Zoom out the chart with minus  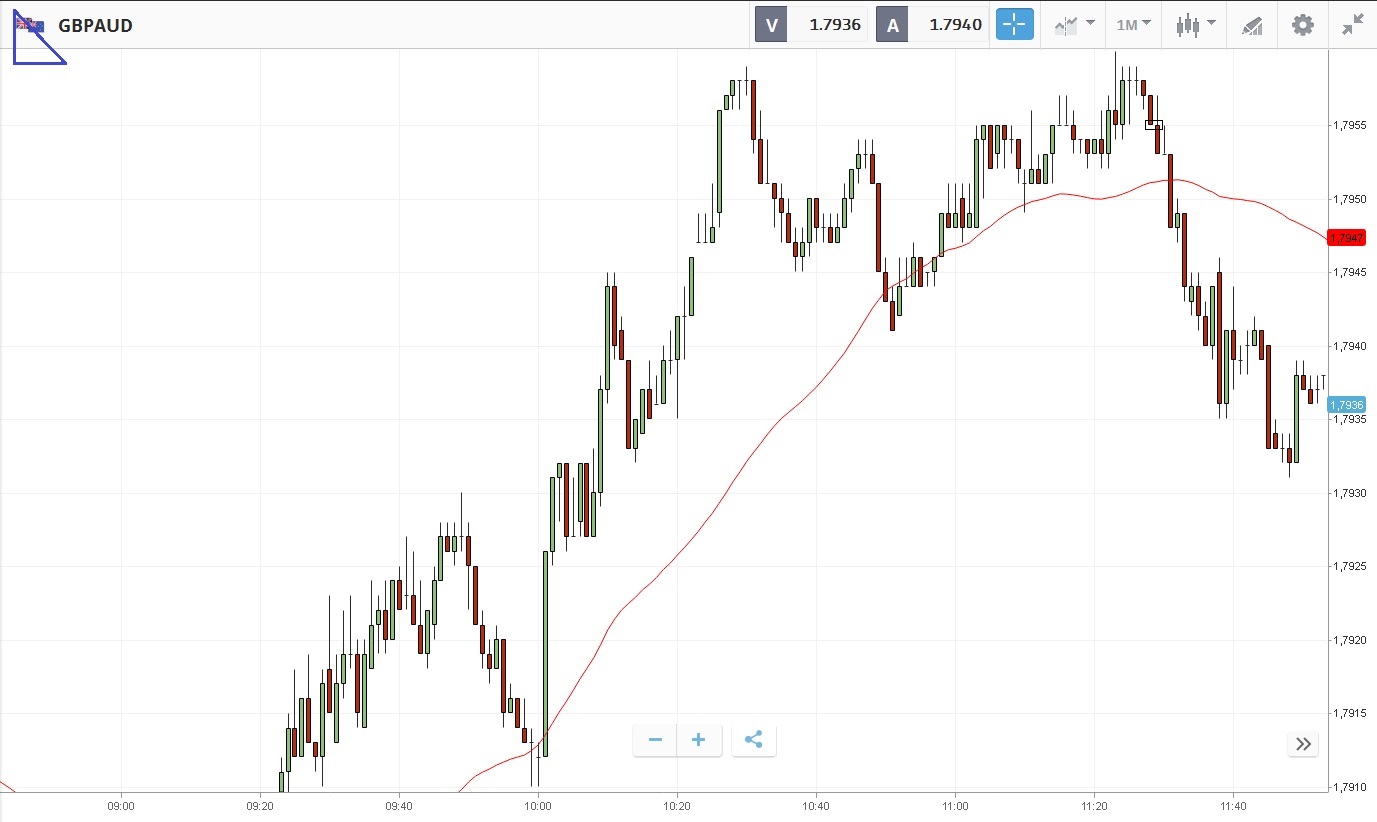point(655,740)
